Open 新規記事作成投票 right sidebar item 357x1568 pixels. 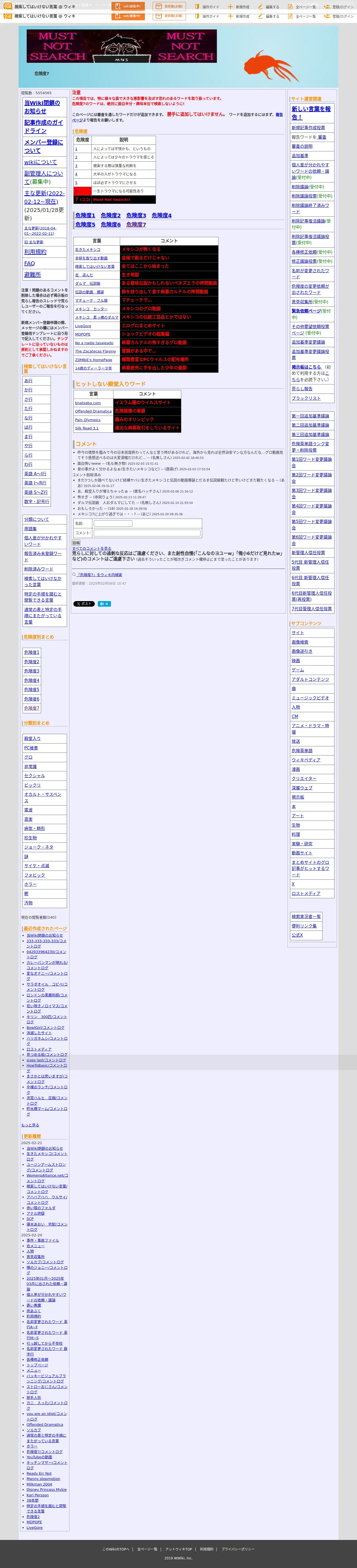[x=308, y=128]
